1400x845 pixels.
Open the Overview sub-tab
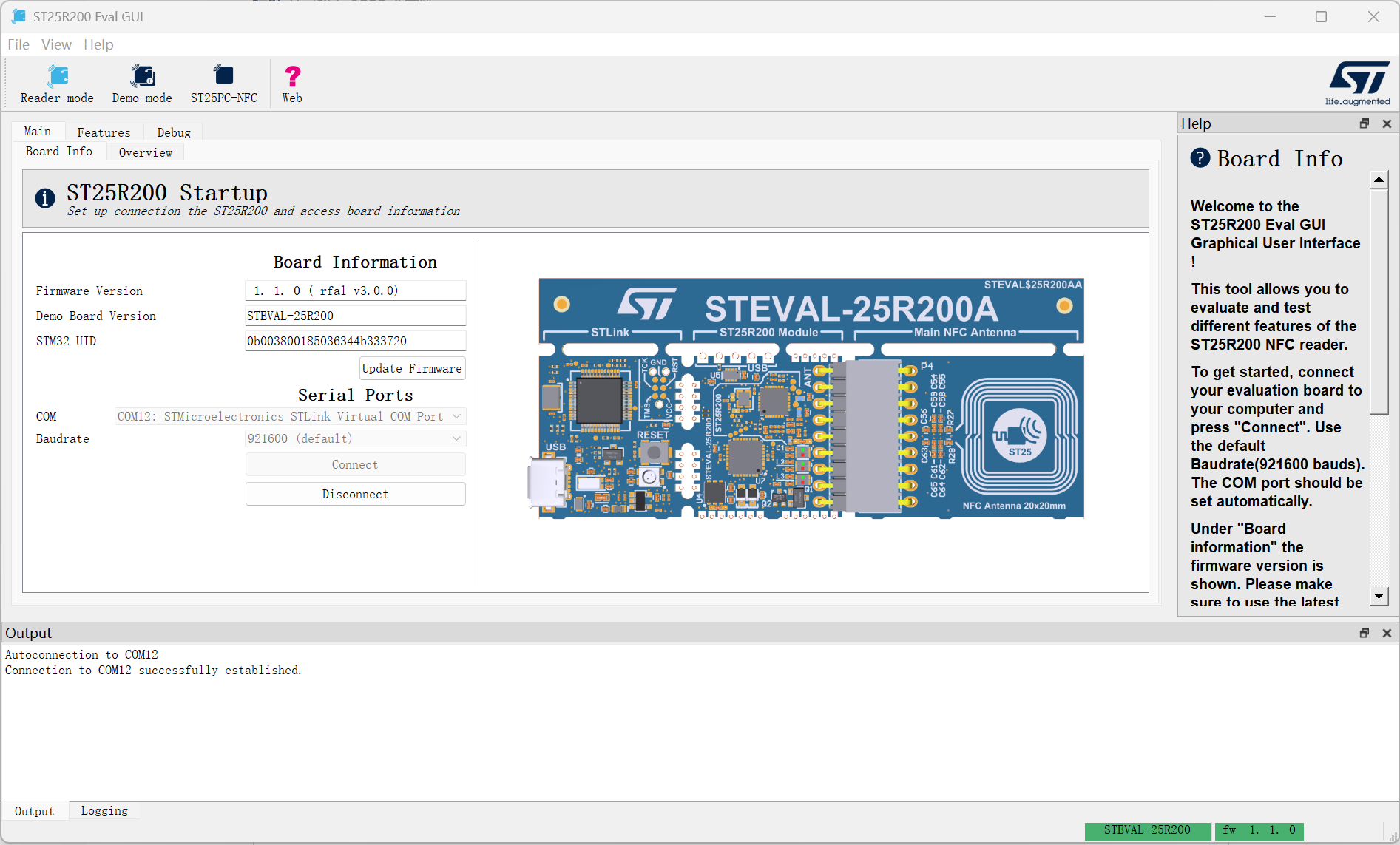tap(146, 152)
